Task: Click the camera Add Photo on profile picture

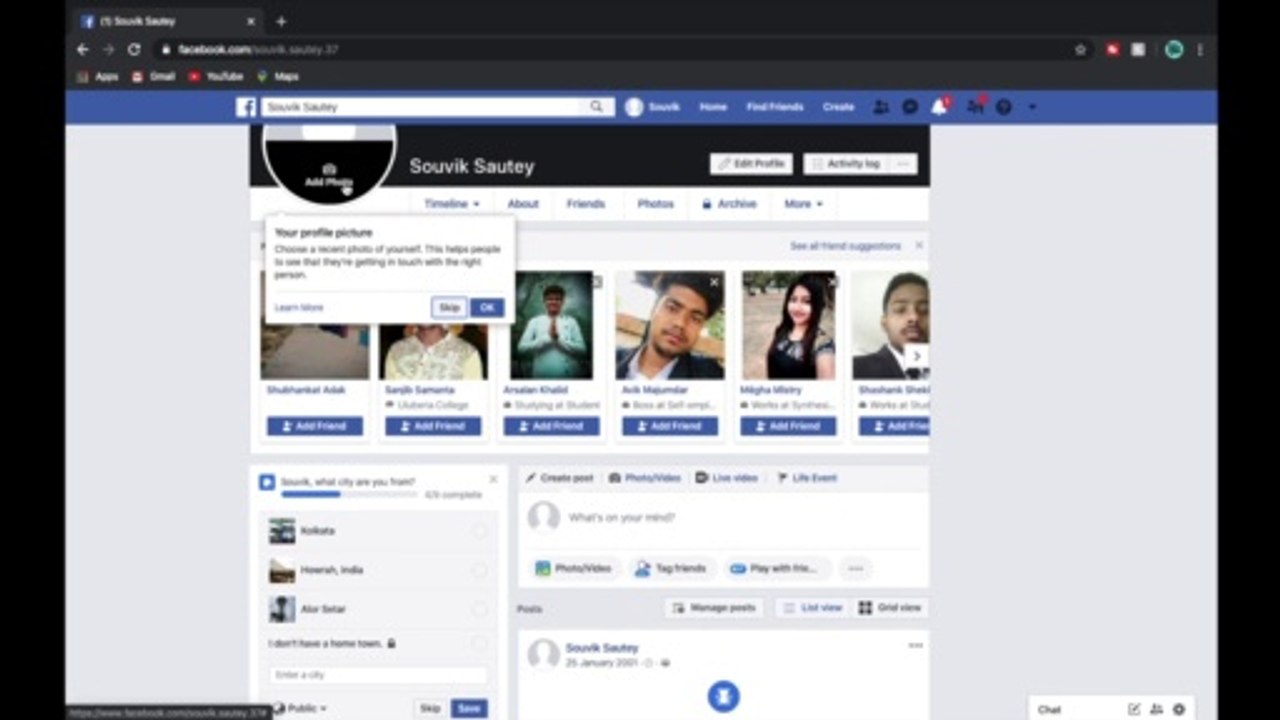Action: (x=329, y=176)
